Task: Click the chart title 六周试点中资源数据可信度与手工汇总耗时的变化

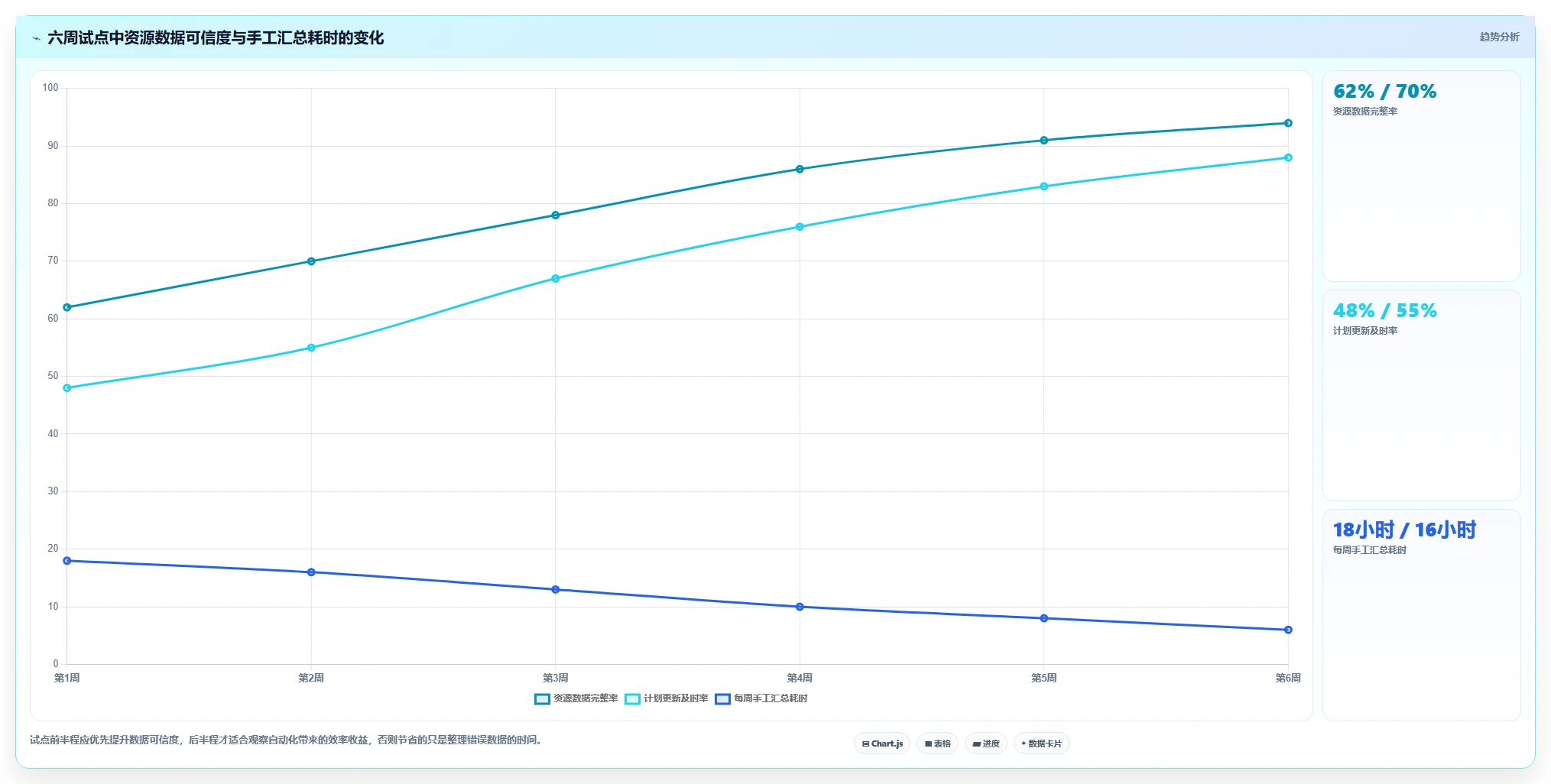Action: [x=216, y=37]
